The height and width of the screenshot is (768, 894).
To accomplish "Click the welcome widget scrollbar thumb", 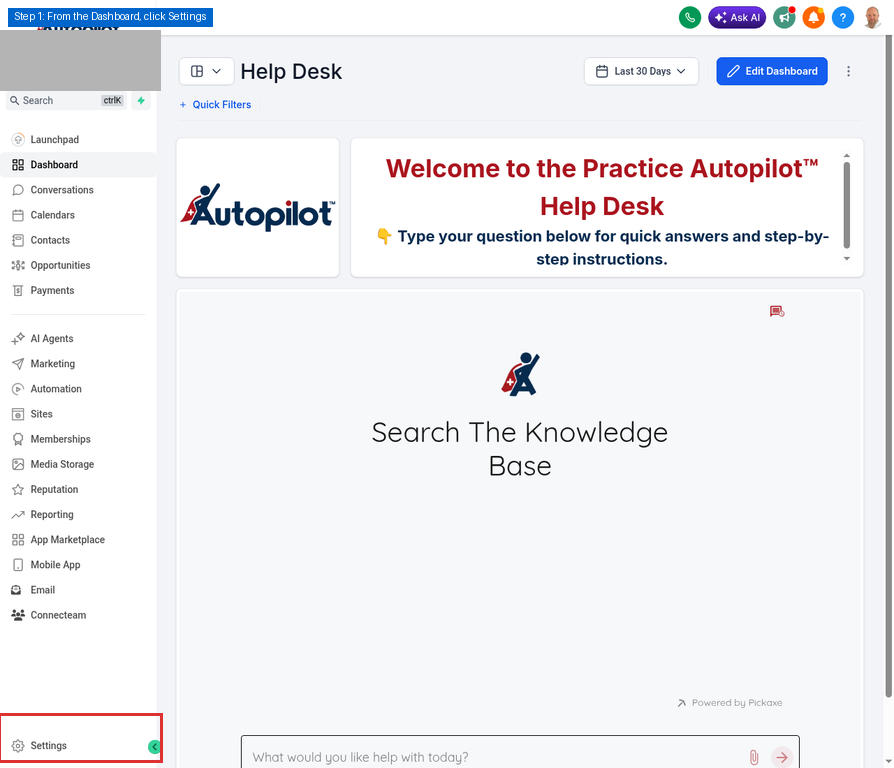I will coord(847,205).
